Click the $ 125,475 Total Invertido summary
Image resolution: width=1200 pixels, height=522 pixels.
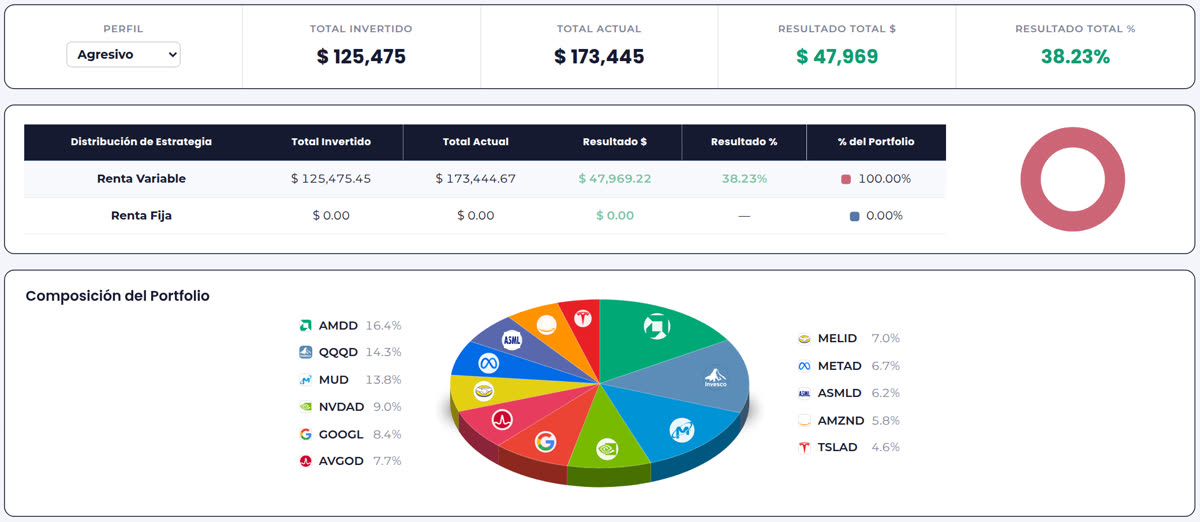[x=361, y=57]
